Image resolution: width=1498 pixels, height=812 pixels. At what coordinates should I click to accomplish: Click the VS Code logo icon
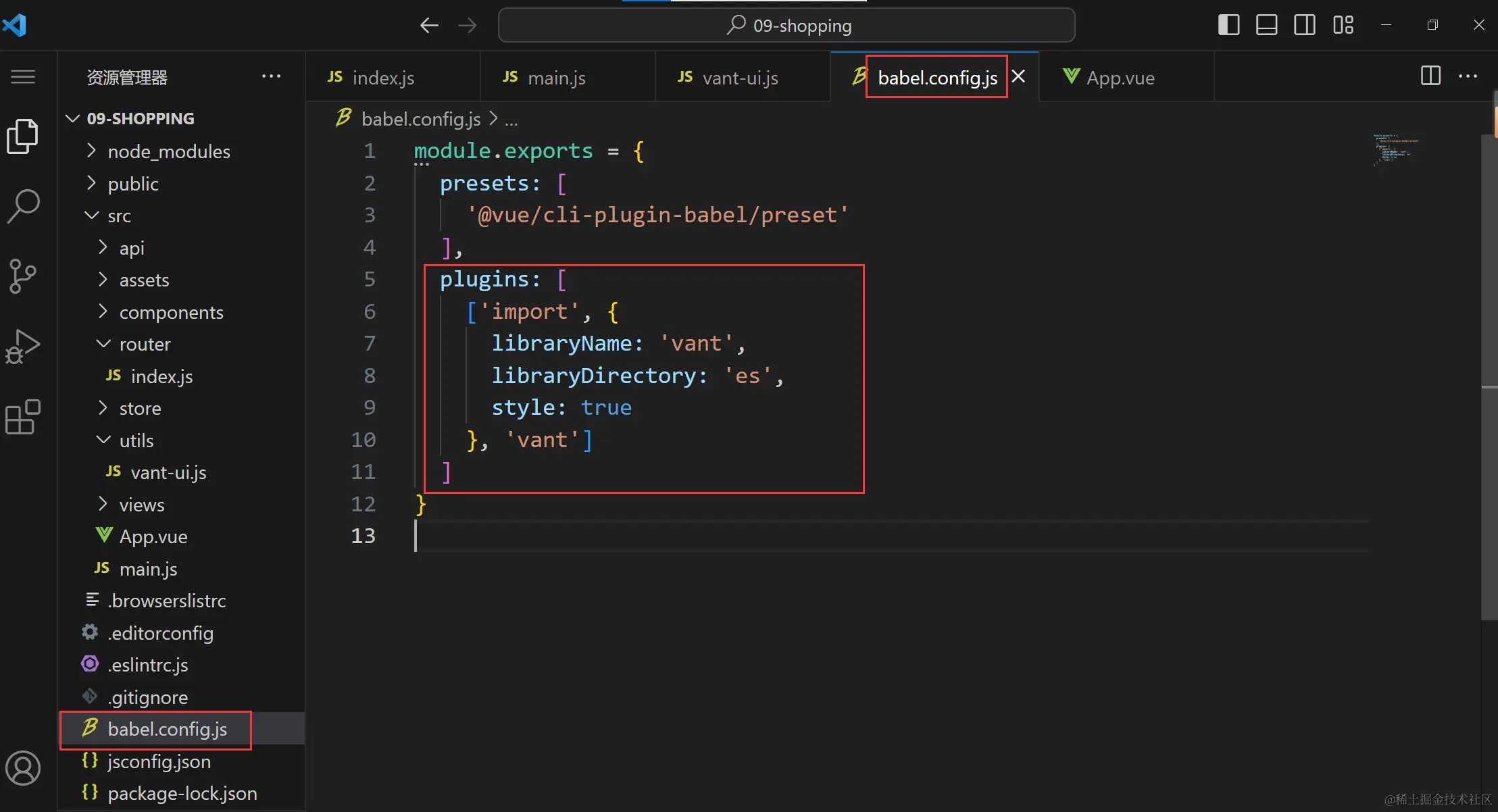click(14, 25)
